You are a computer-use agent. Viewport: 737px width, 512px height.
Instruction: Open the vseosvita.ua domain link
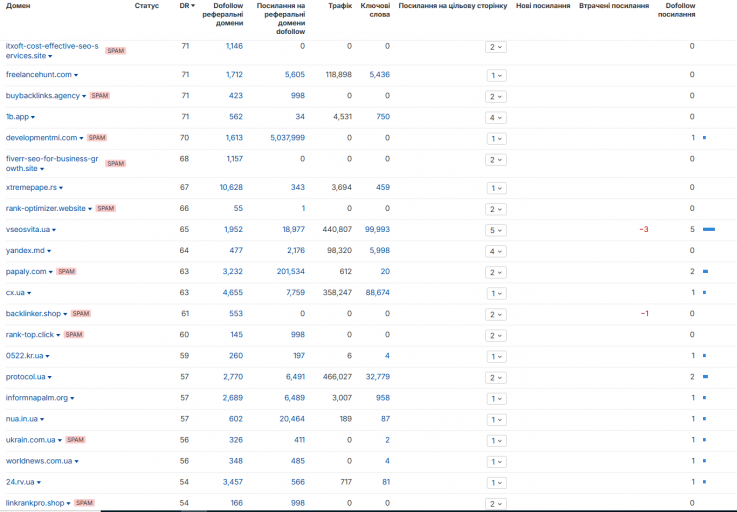[28, 229]
